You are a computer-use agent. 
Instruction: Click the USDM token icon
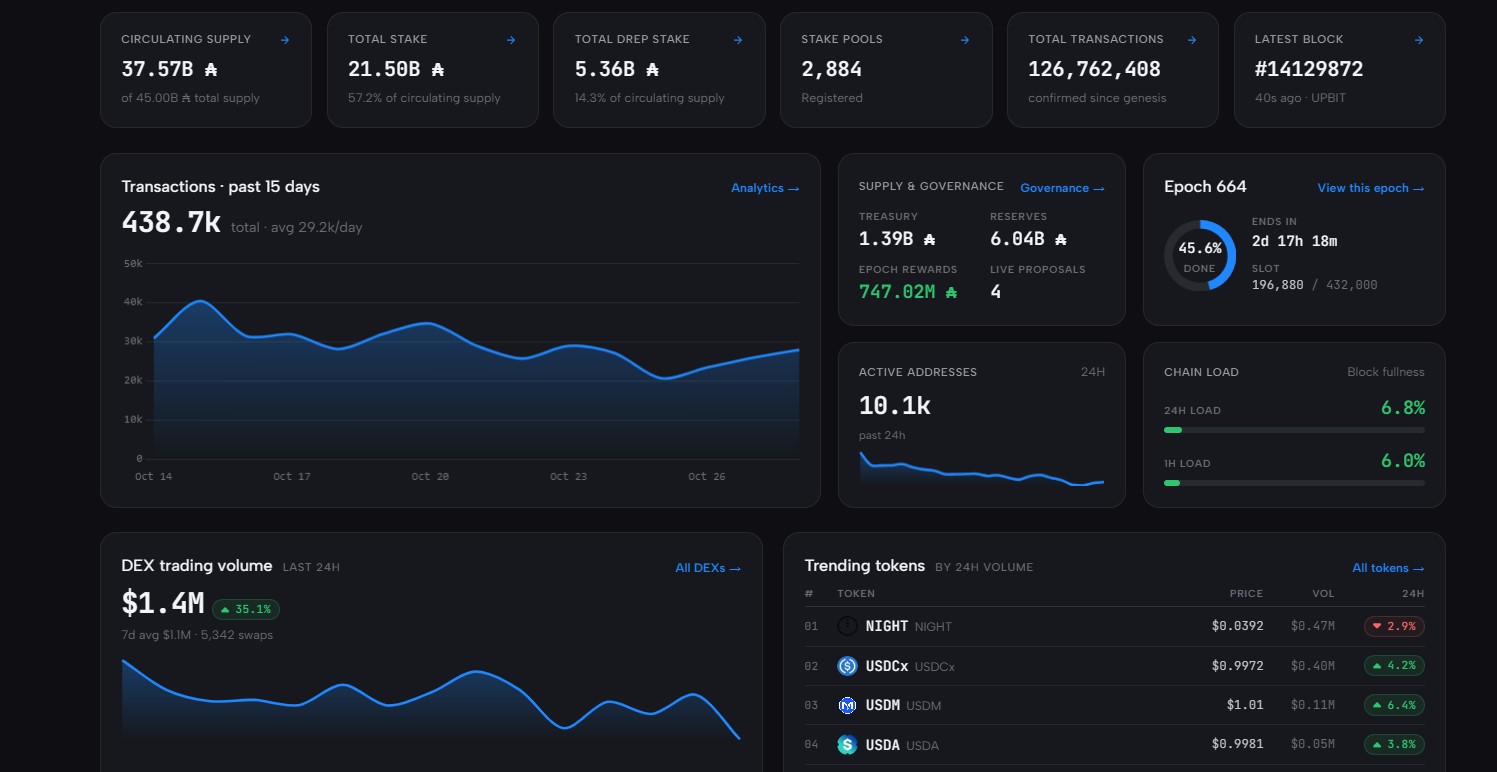point(848,705)
